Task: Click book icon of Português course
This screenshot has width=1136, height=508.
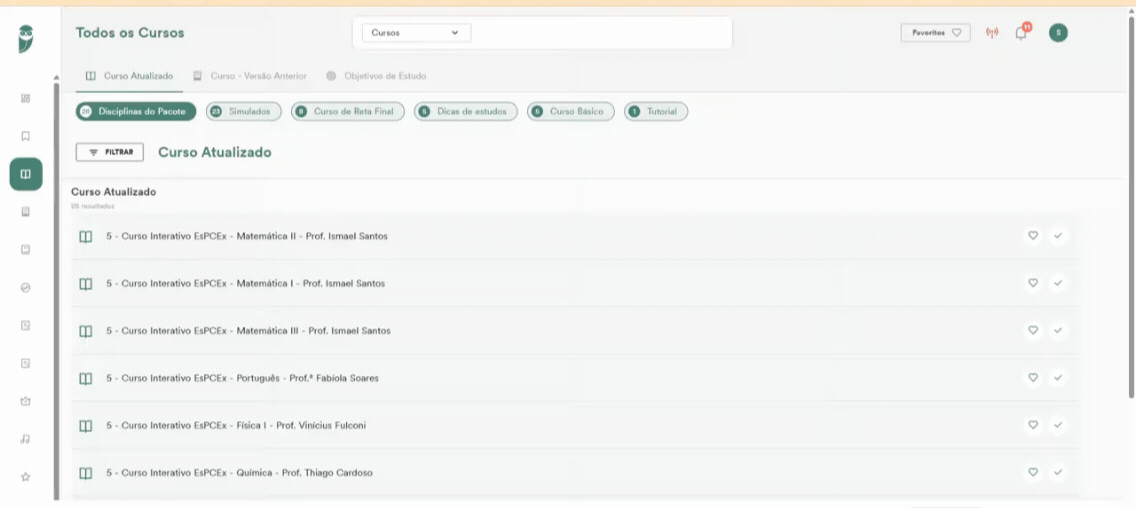Action: pos(85,378)
